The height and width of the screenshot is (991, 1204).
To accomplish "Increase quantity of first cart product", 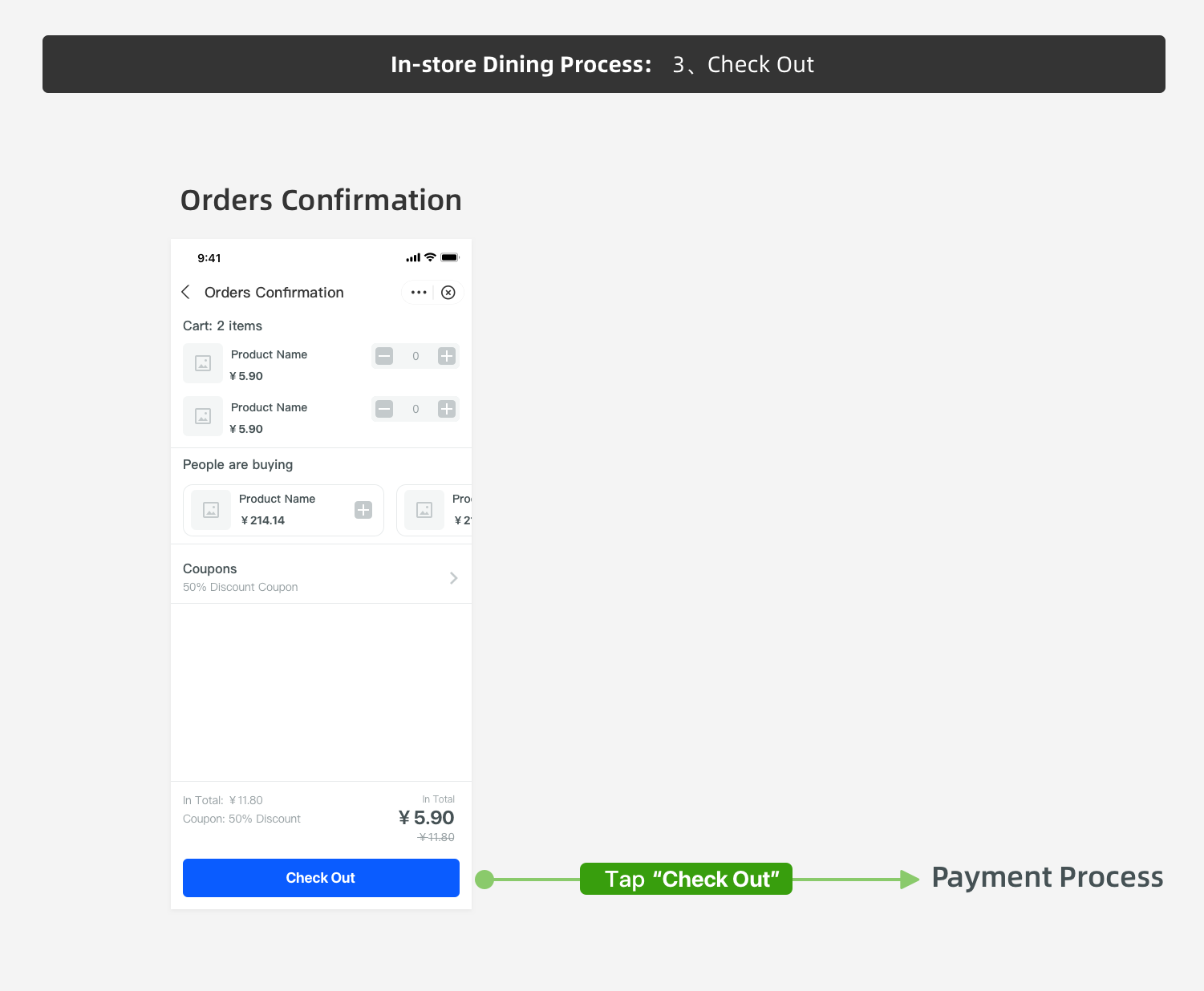I will point(447,356).
